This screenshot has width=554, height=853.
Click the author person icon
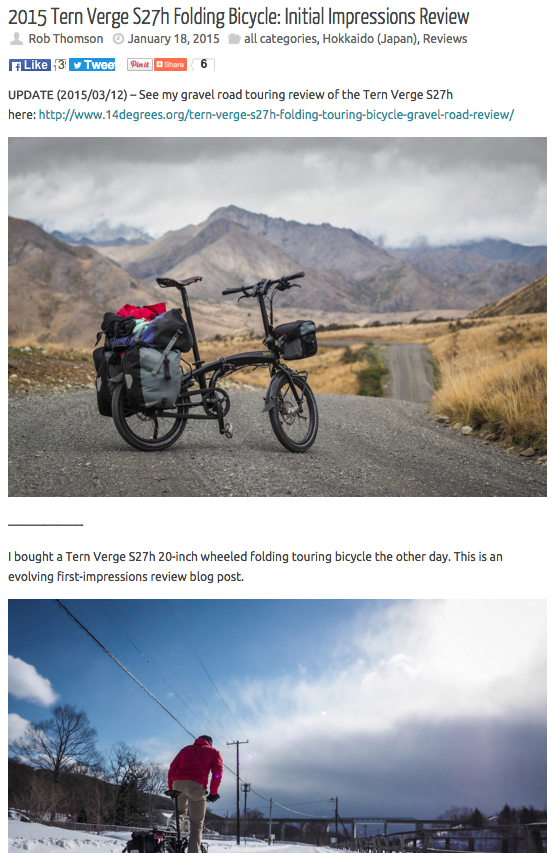pyautogui.click(x=17, y=39)
